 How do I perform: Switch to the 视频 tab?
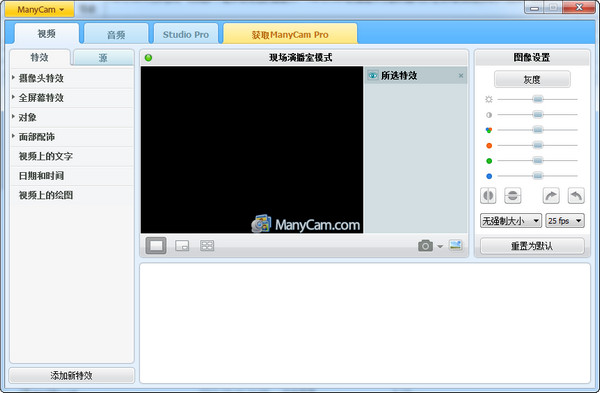pyautogui.click(x=47, y=34)
